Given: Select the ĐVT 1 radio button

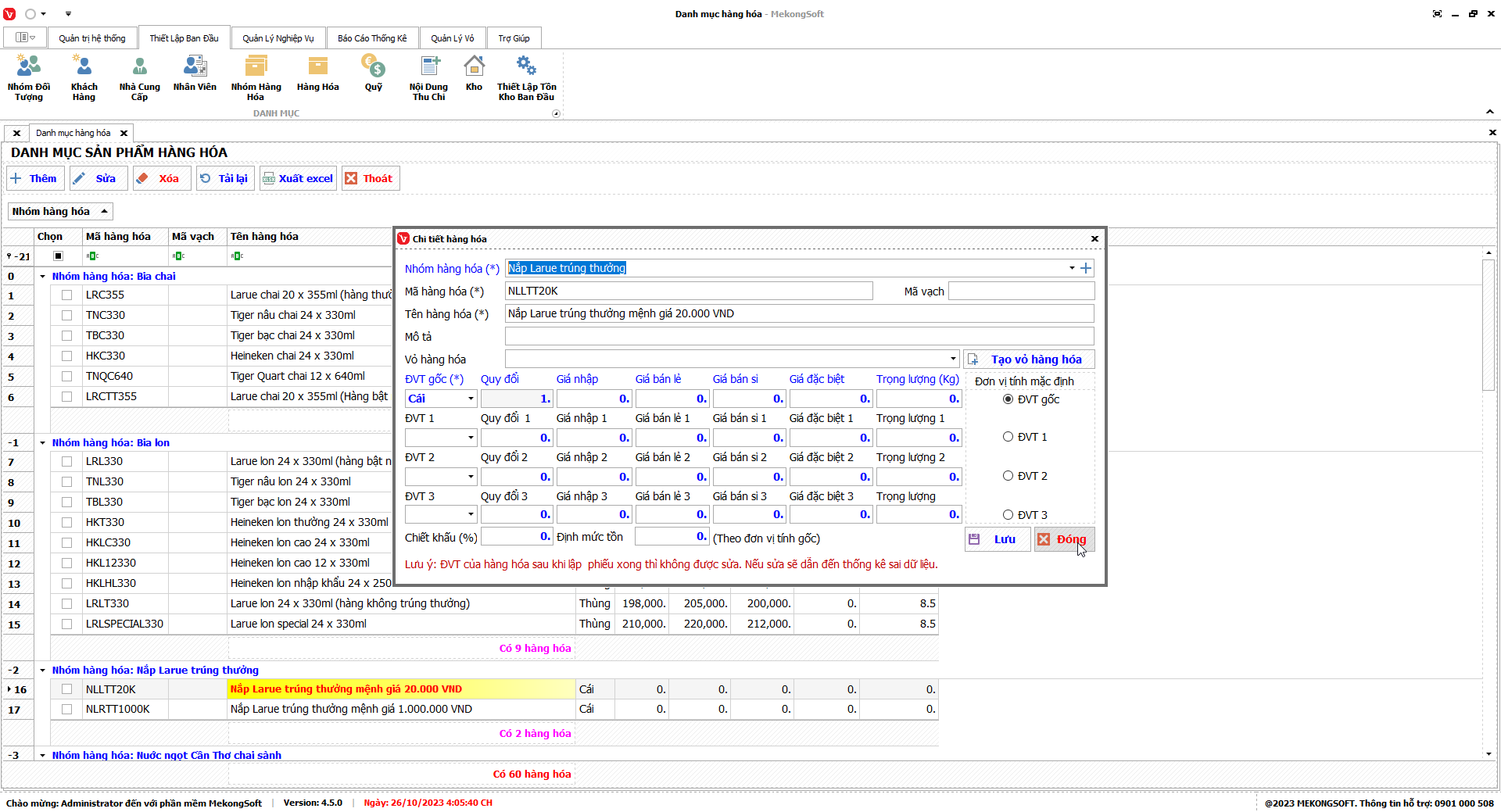Looking at the screenshot, I should pyautogui.click(x=1008, y=437).
